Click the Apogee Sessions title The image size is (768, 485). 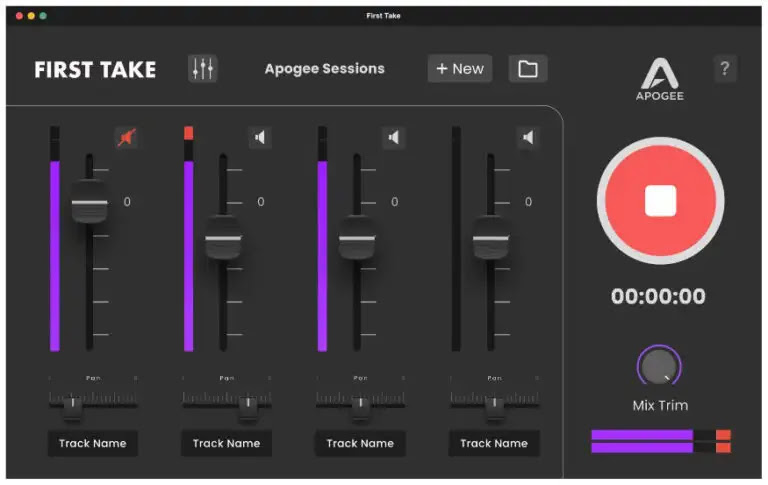point(324,69)
